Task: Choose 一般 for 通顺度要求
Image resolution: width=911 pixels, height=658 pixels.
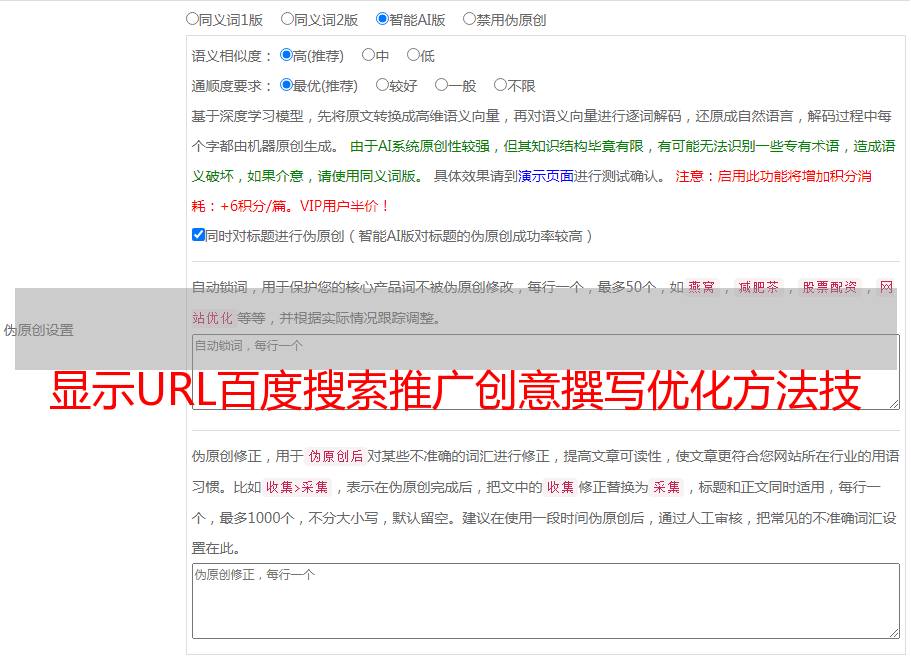Action: coord(442,85)
